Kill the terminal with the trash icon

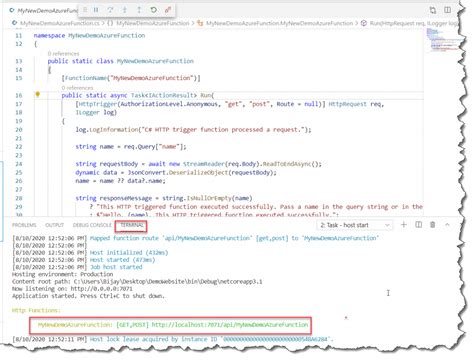(433, 225)
